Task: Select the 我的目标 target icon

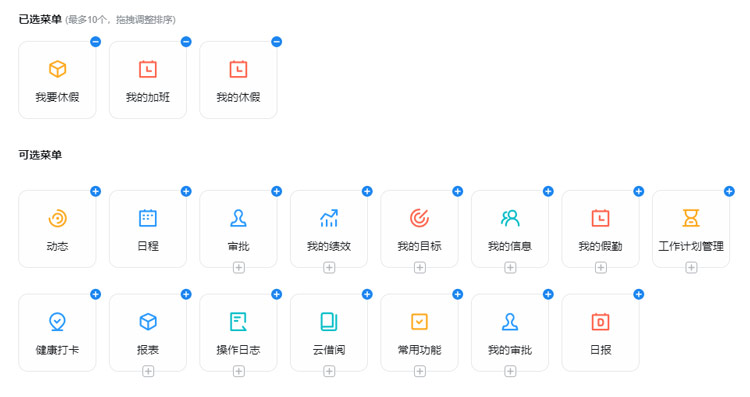Action: coord(419,218)
